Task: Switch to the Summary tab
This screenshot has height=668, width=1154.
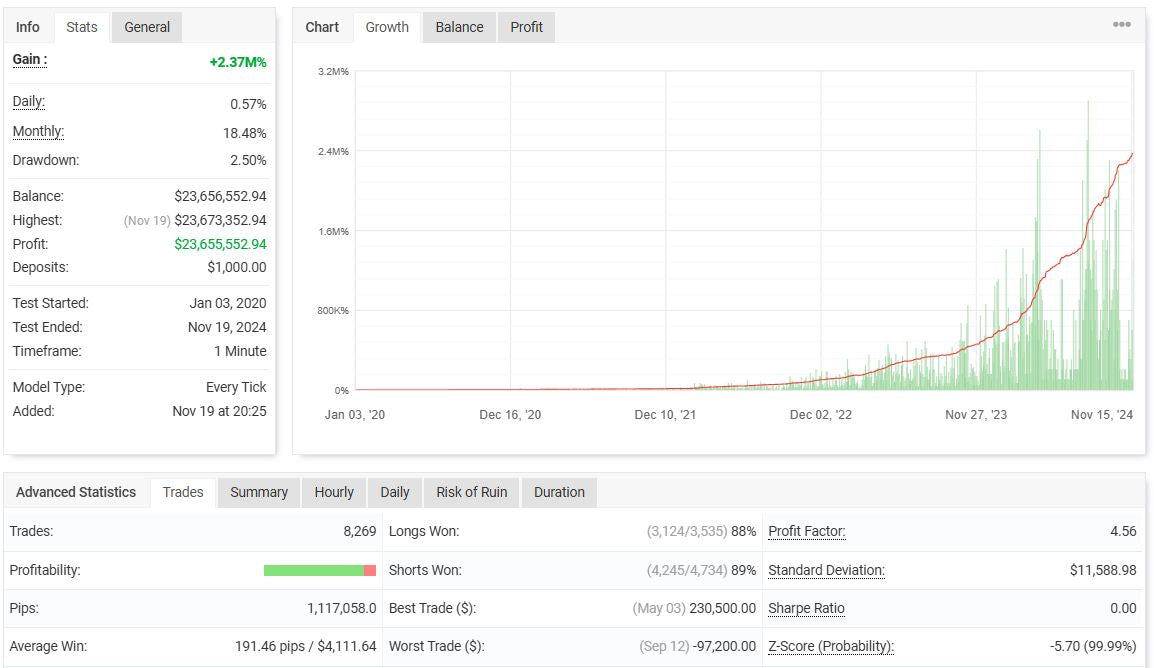Action: pos(259,492)
